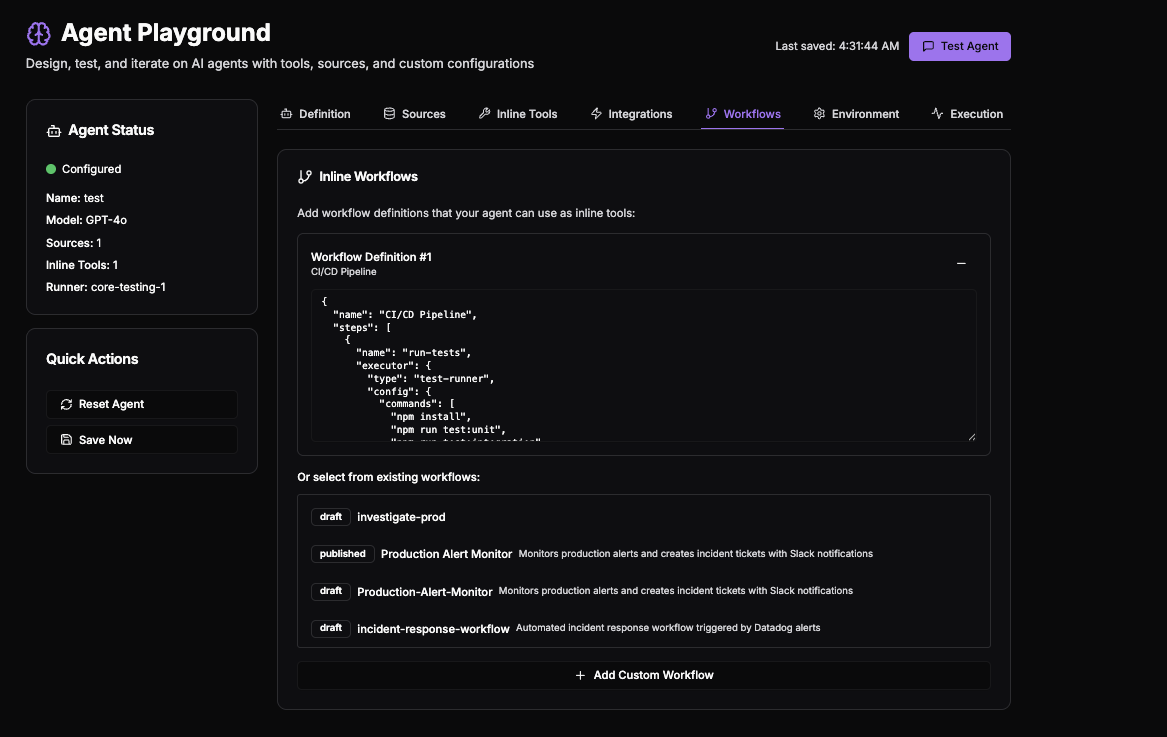
Task: Click "Or select from existing workflows:" label
Action: pos(389,477)
